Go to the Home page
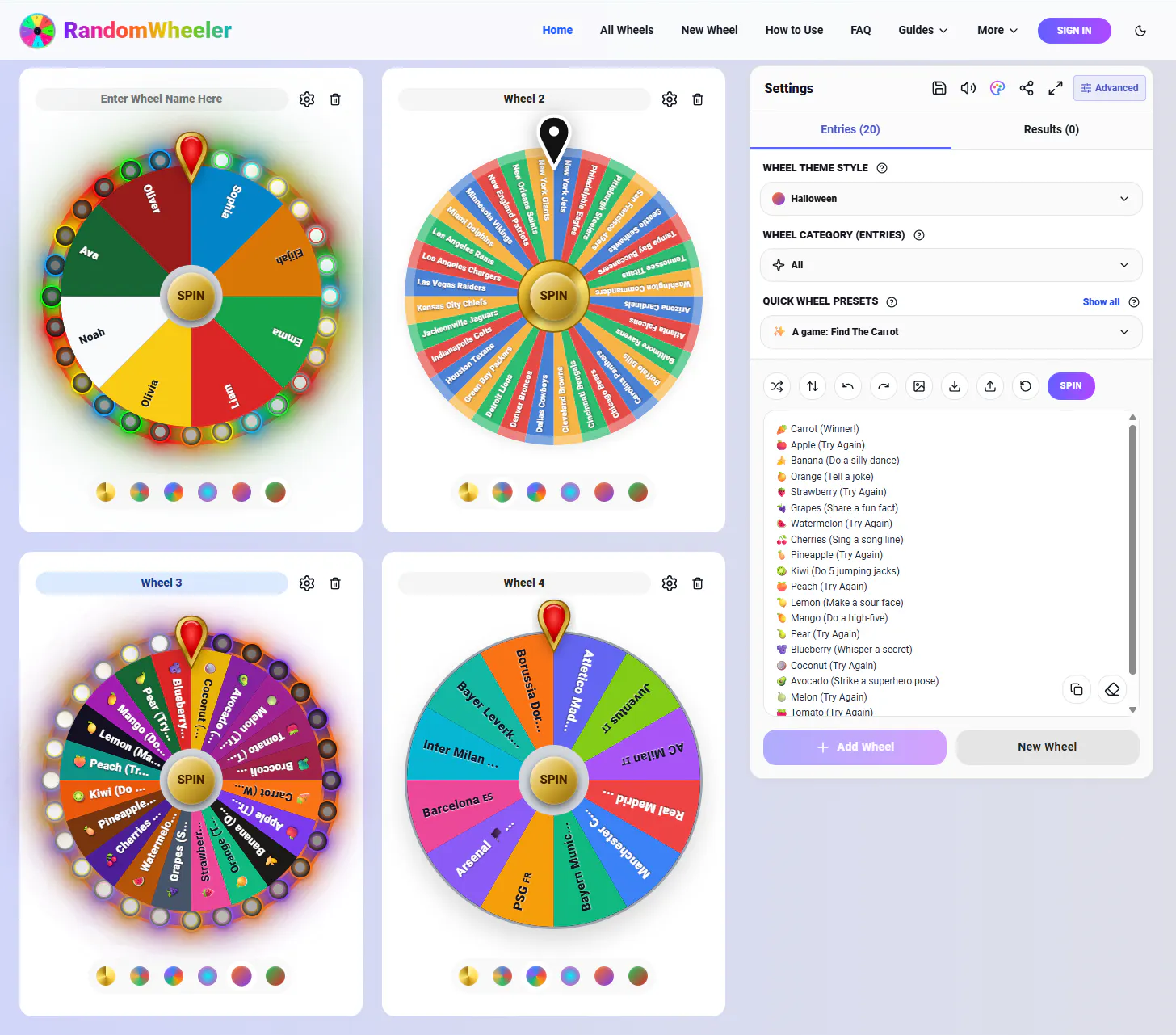This screenshot has height=1035, width=1176. pos(557,31)
